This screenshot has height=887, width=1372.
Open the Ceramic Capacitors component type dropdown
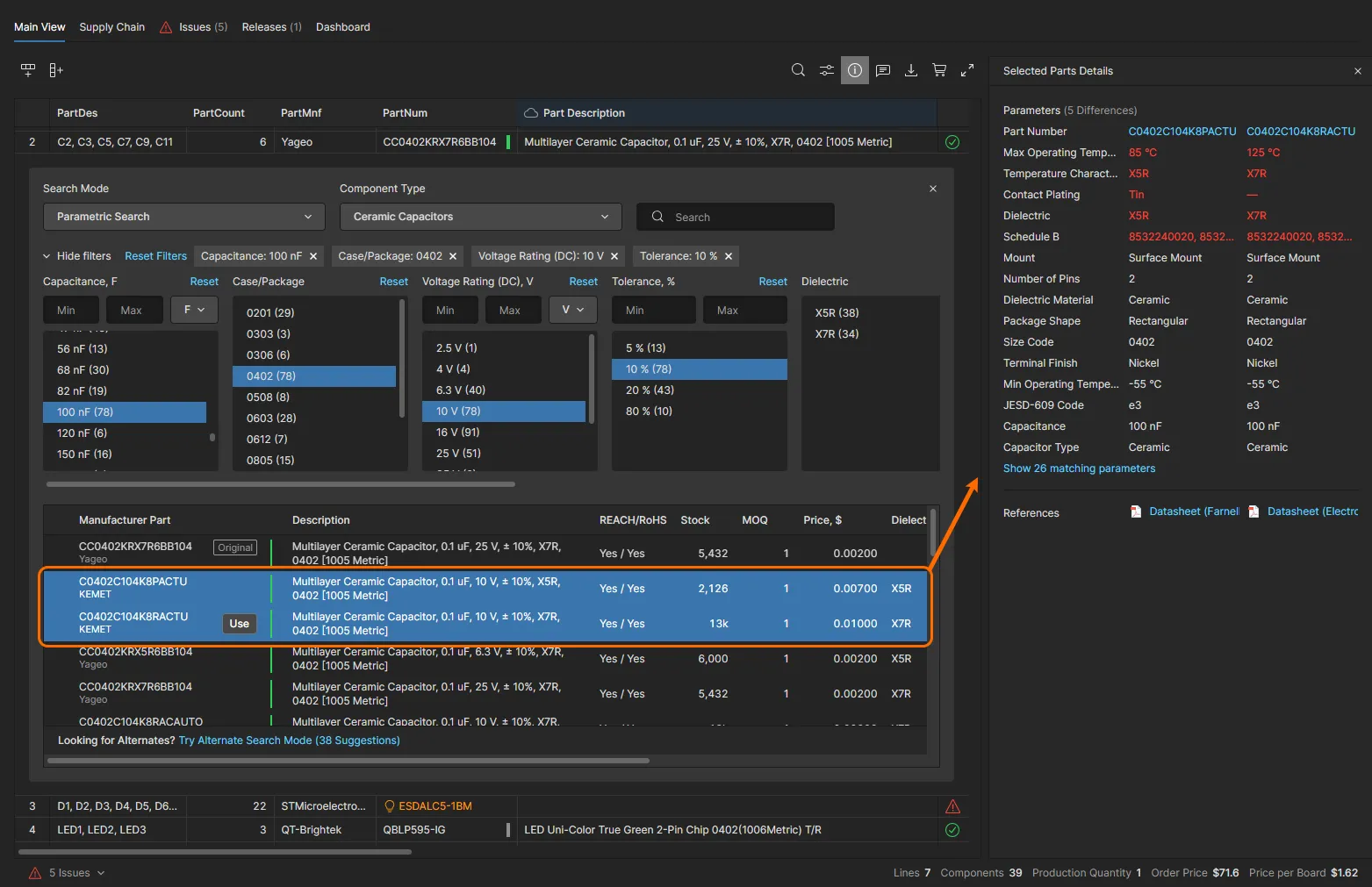coord(480,217)
